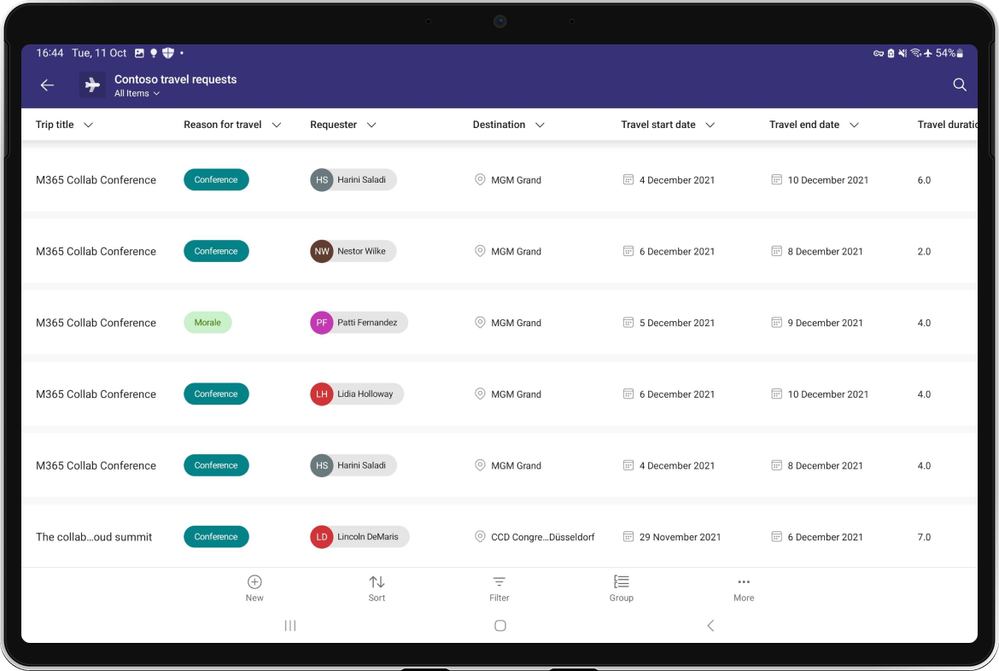Add a new item with New
This screenshot has height=671, width=999.
point(254,588)
